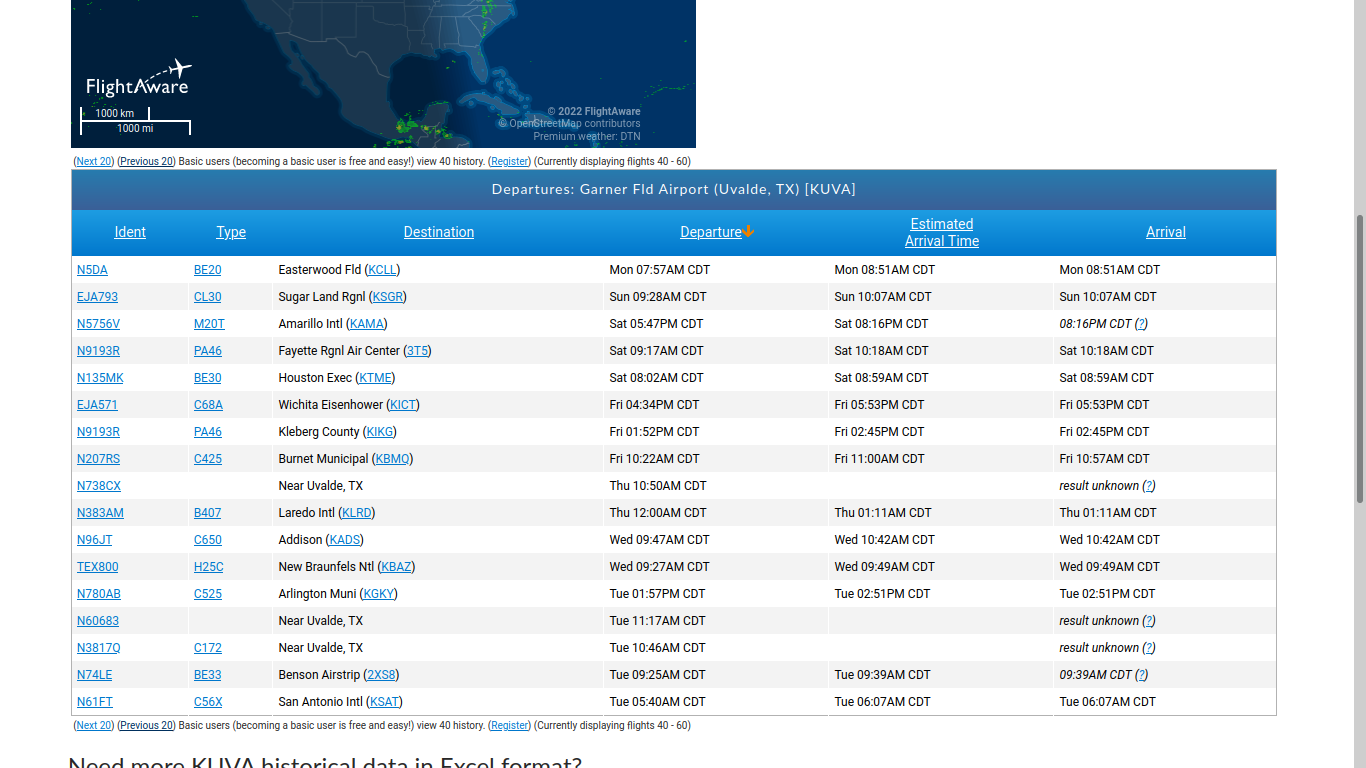Open flight TEX800

point(97,567)
